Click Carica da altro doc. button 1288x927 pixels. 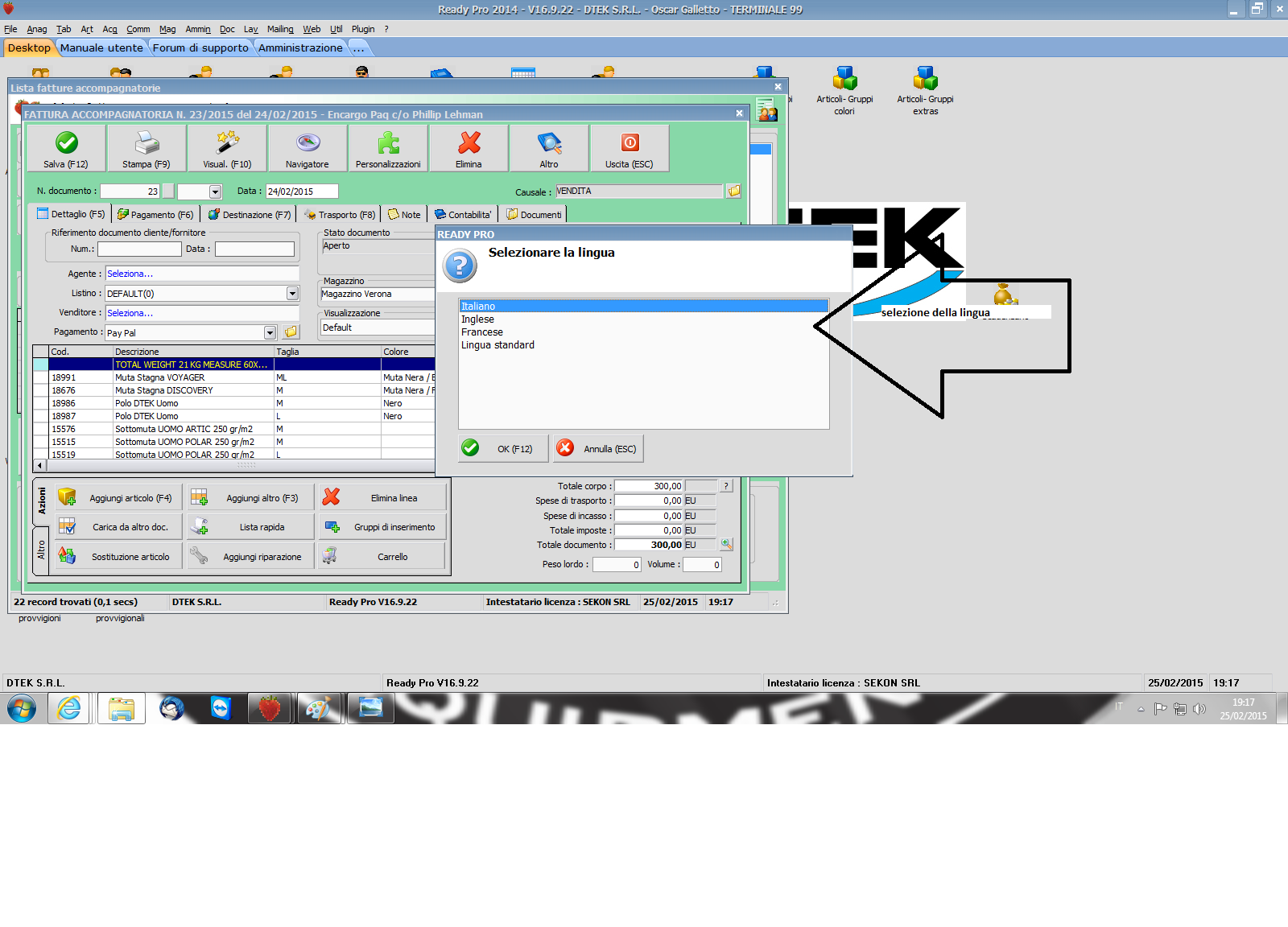pyautogui.click(x=119, y=527)
